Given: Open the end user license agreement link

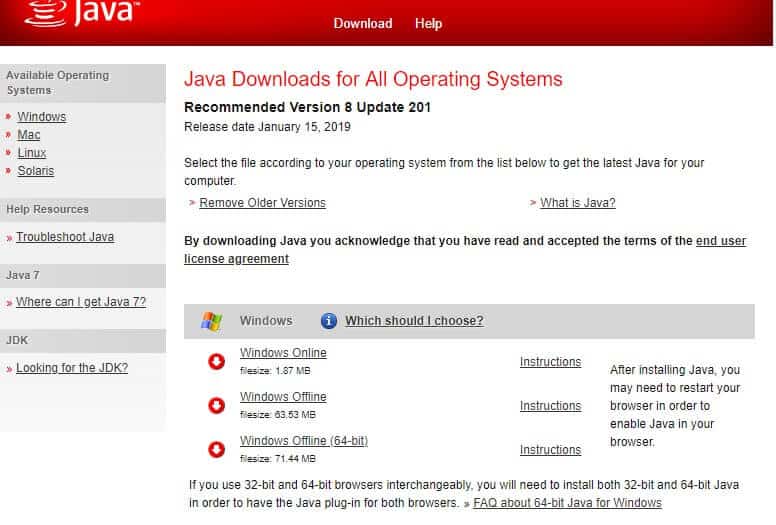Looking at the screenshot, I should [721, 241].
